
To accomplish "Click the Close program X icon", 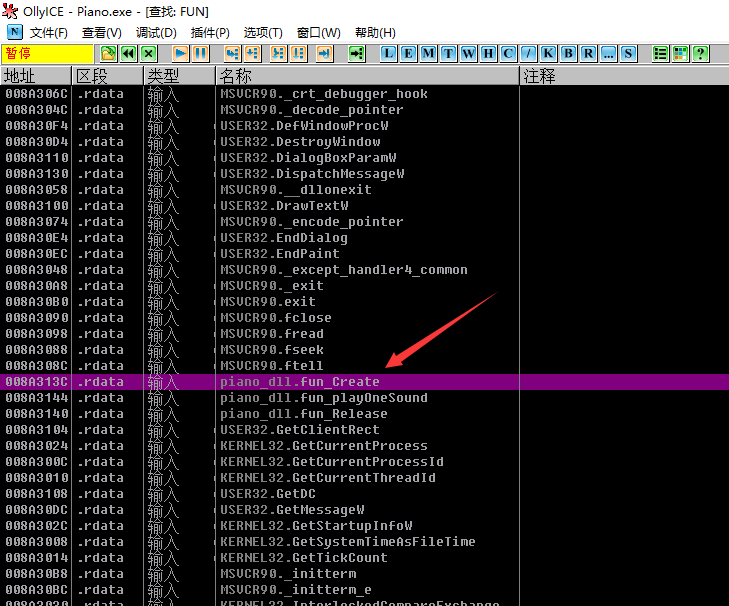I will coord(149,53).
